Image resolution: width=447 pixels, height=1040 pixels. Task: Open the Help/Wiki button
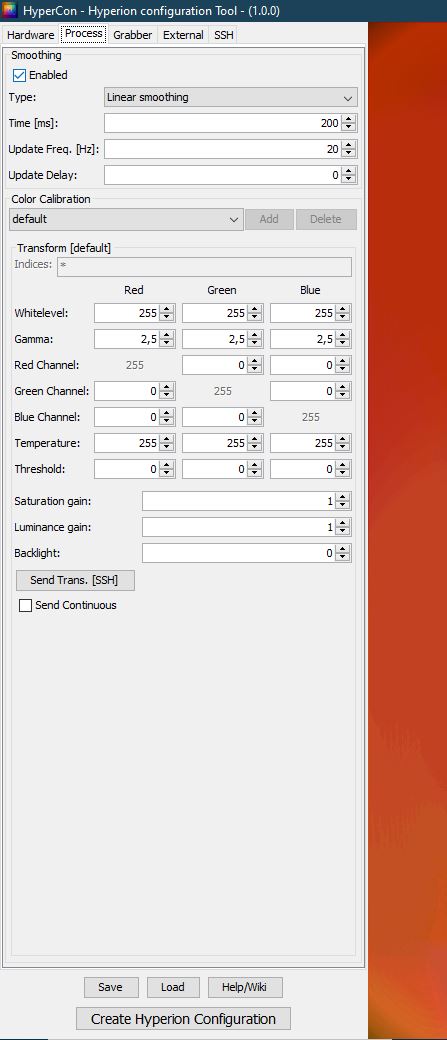[245, 987]
